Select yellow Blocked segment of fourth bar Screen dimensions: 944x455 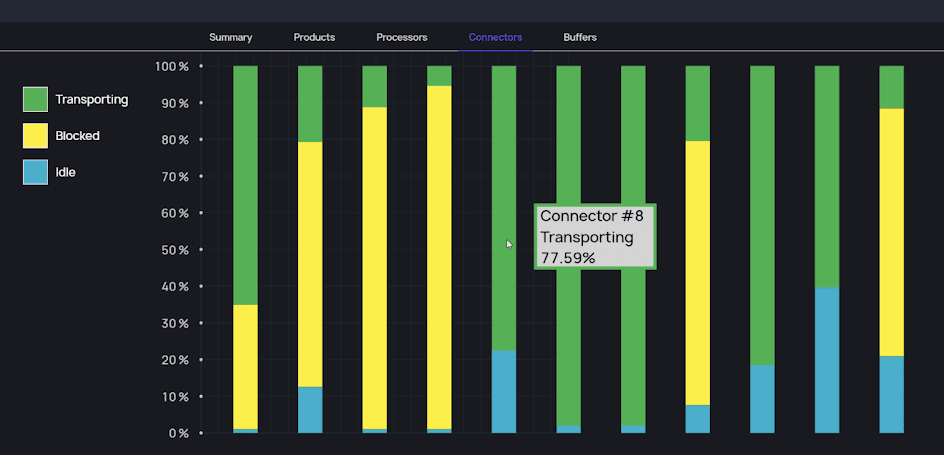tap(439, 258)
